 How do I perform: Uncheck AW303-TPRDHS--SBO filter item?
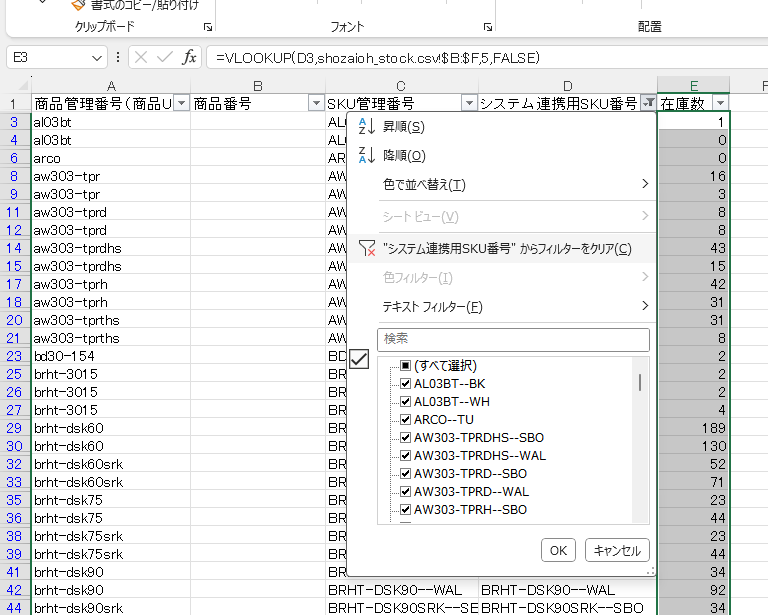(x=406, y=437)
